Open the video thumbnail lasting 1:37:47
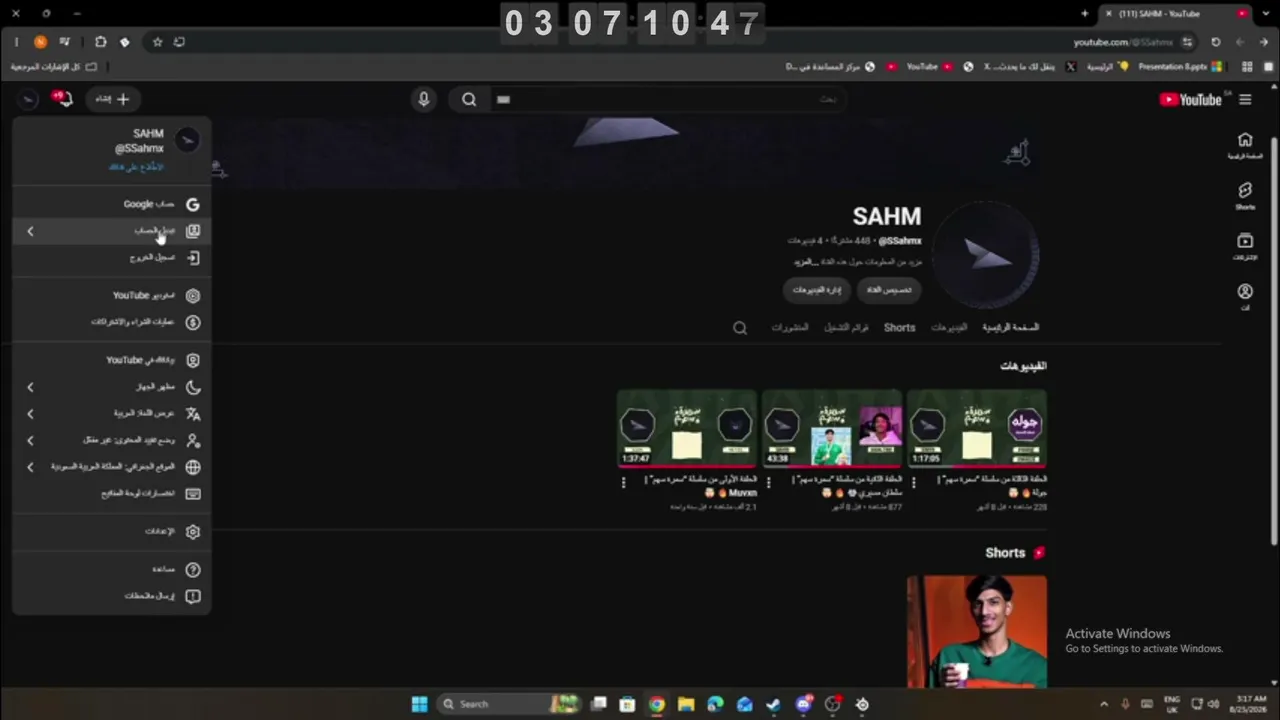The width and height of the screenshot is (1280, 720). (687, 428)
